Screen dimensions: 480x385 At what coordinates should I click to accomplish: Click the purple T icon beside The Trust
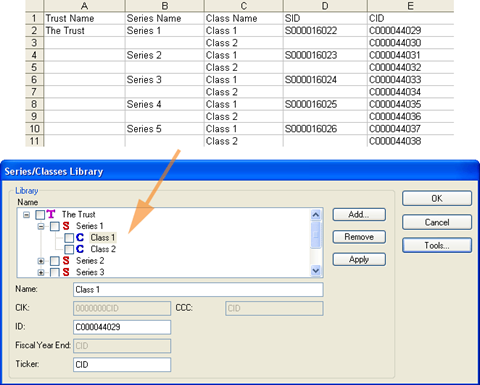51,214
